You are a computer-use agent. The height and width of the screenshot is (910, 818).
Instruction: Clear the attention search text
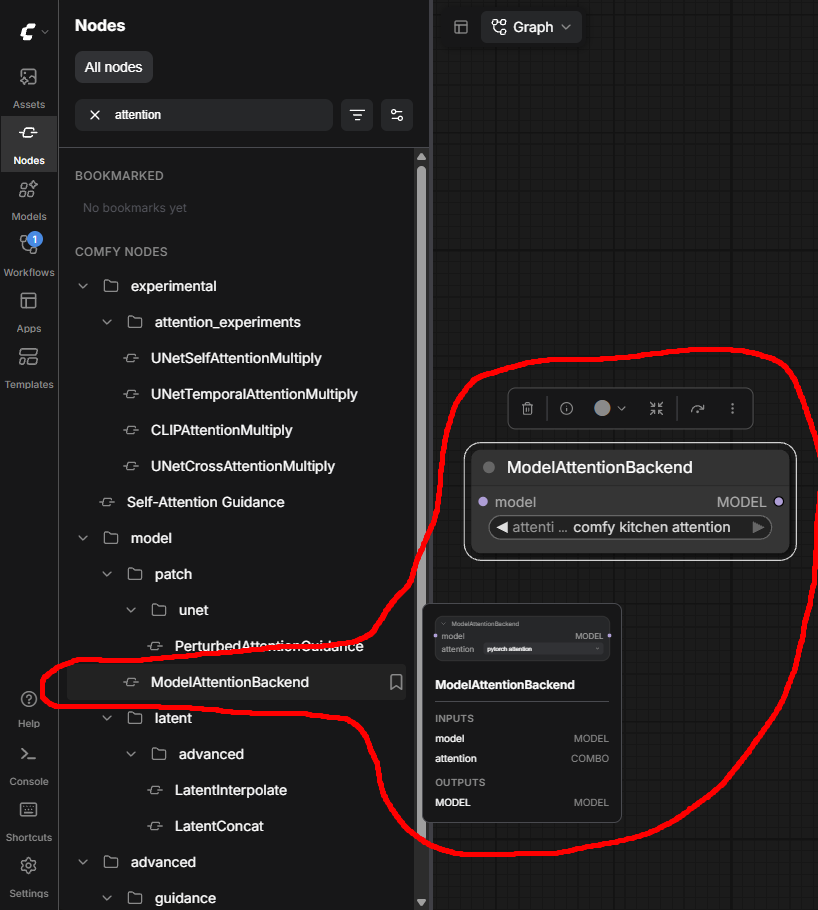(x=95, y=115)
